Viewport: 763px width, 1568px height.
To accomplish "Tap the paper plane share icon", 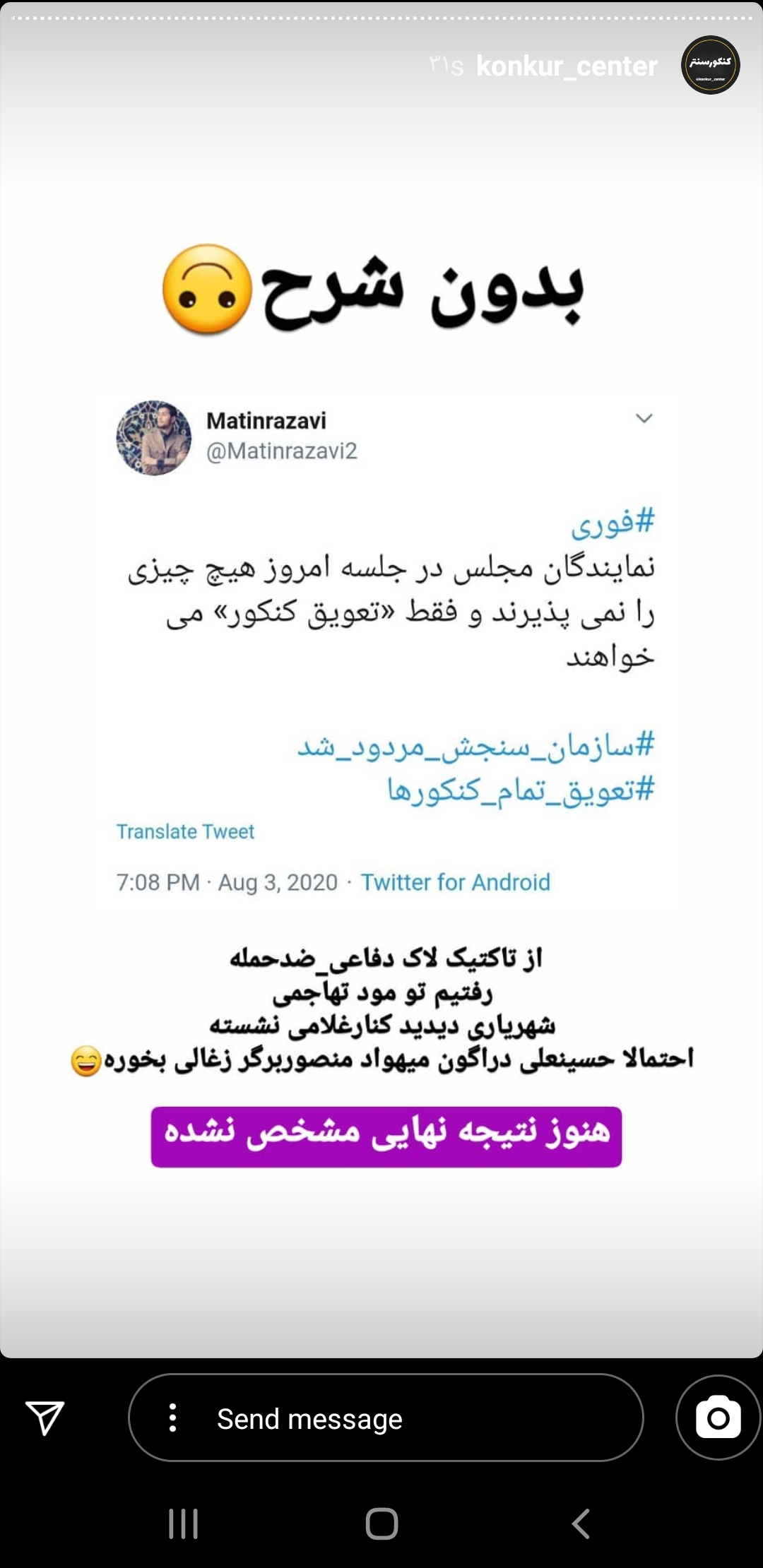I will point(45,1418).
